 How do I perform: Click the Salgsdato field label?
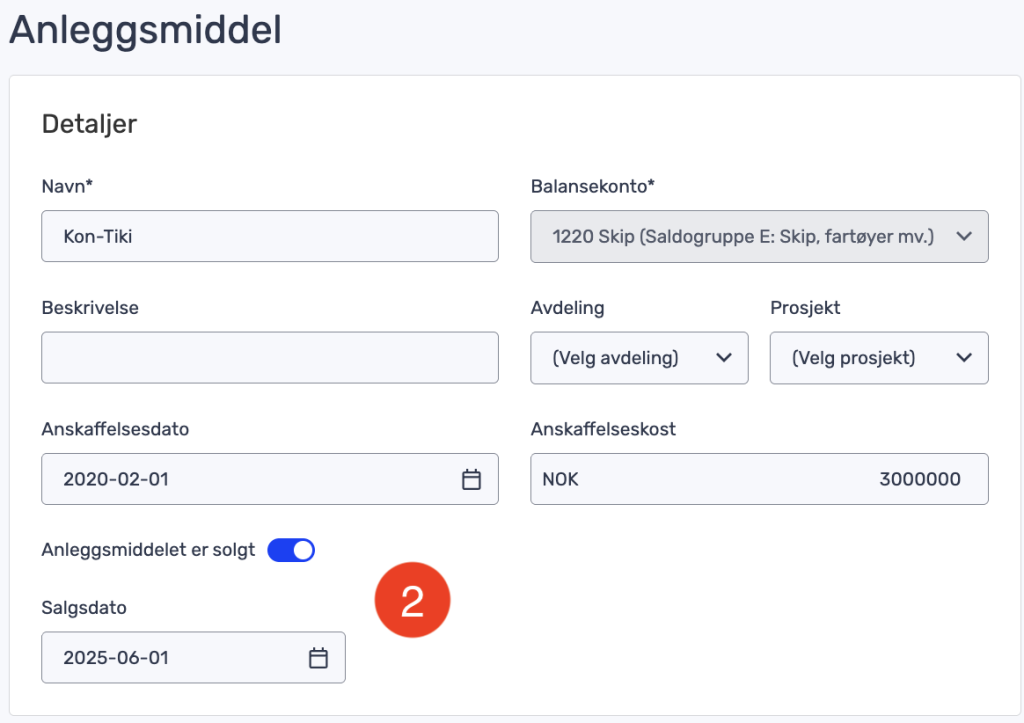[84, 607]
